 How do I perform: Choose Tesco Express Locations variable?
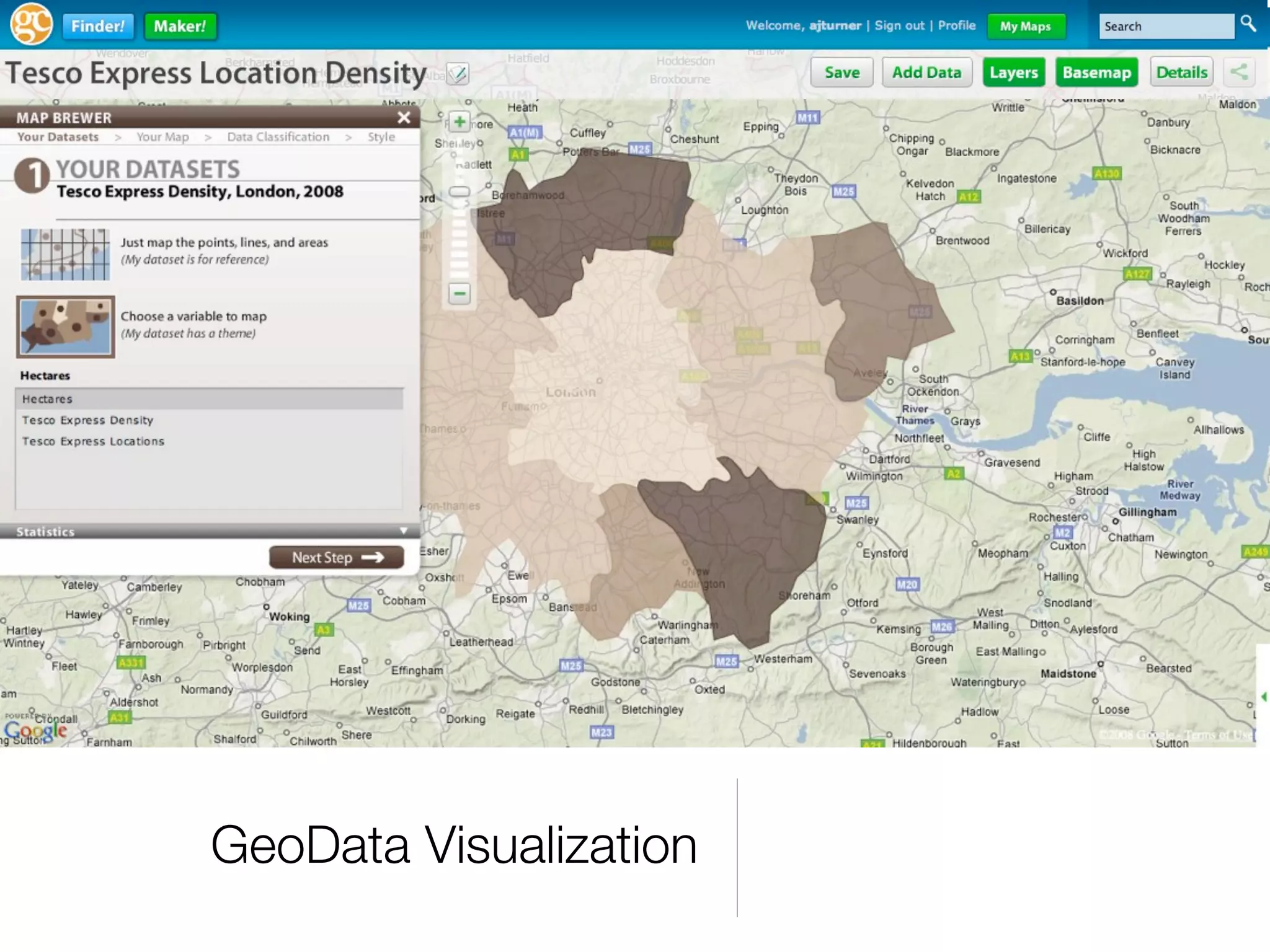pos(93,441)
